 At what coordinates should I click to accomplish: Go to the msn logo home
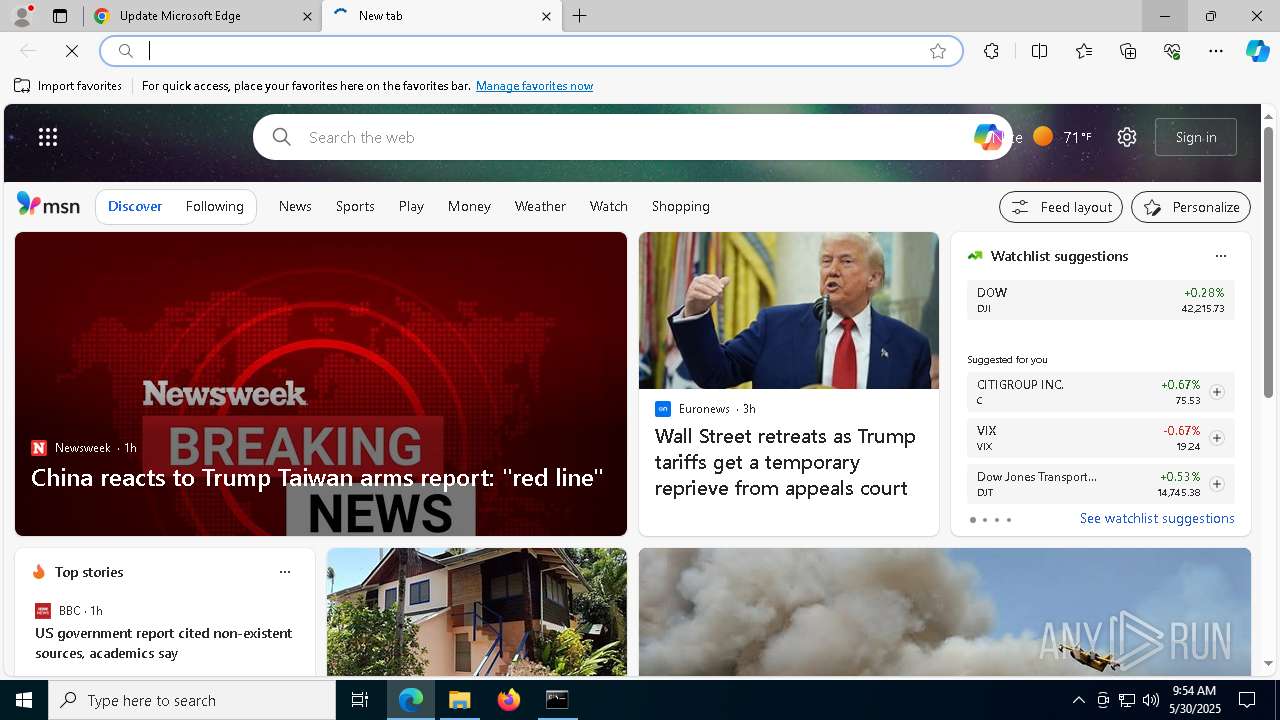48,205
